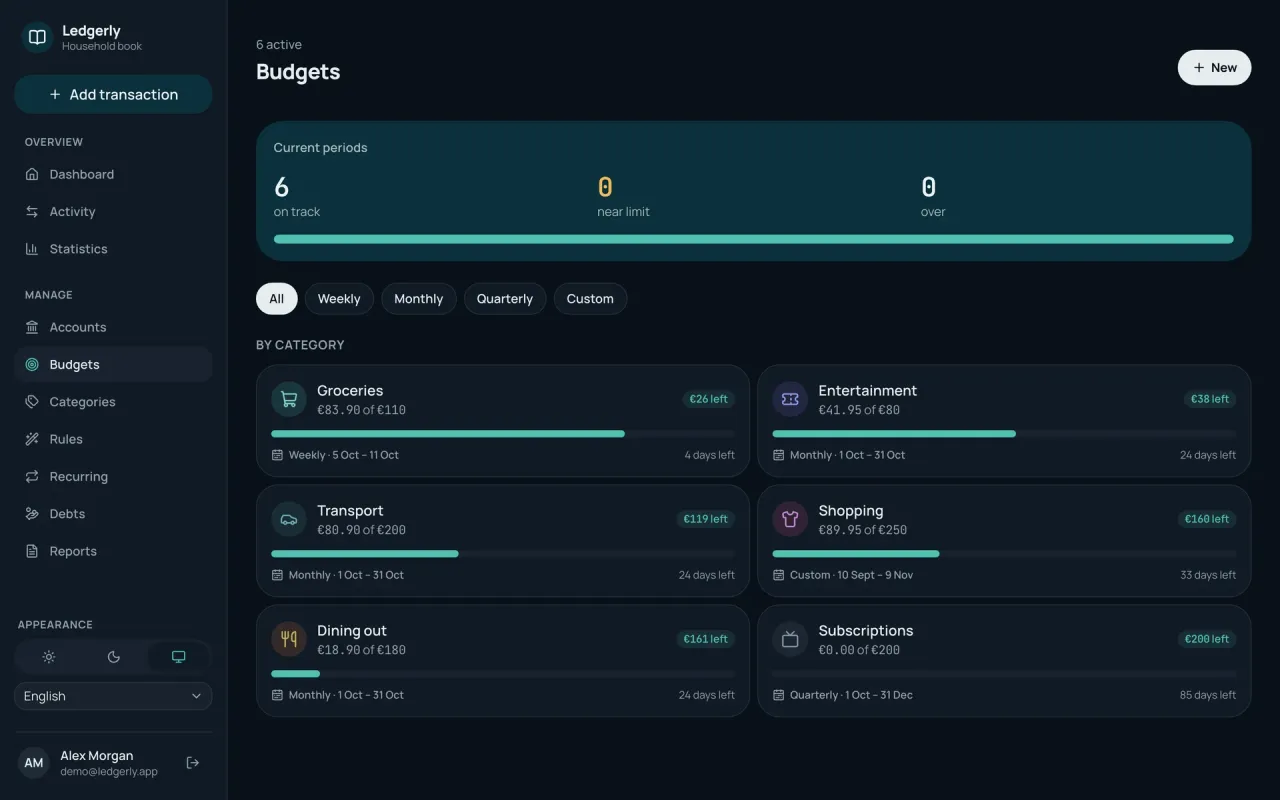Open Categories in sidebar
The image size is (1280, 800).
click(113, 402)
